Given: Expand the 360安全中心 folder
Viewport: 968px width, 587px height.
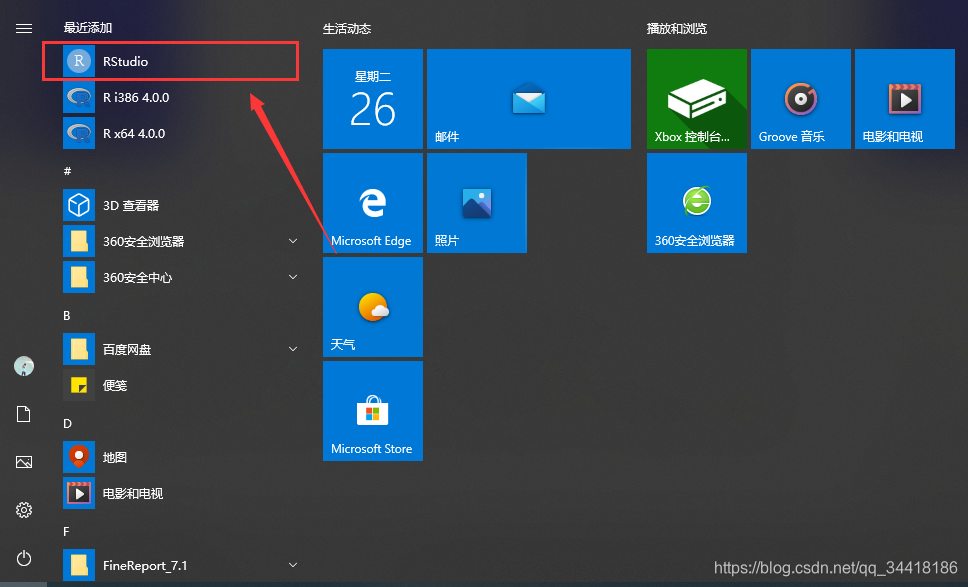Looking at the screenshot, I should coord(293,277).
